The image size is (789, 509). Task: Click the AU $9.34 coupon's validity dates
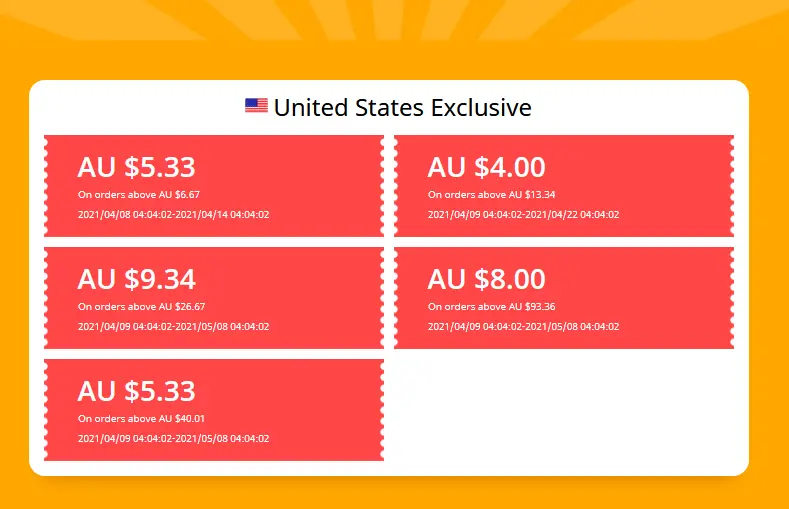pyautogui.click(x=174, y=327)
